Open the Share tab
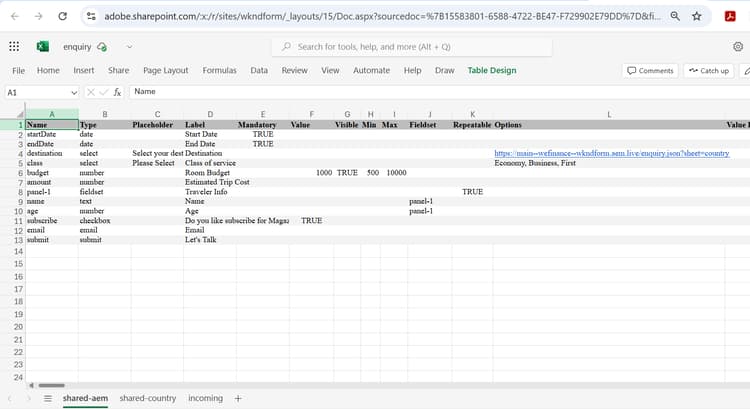 (119, 70)
